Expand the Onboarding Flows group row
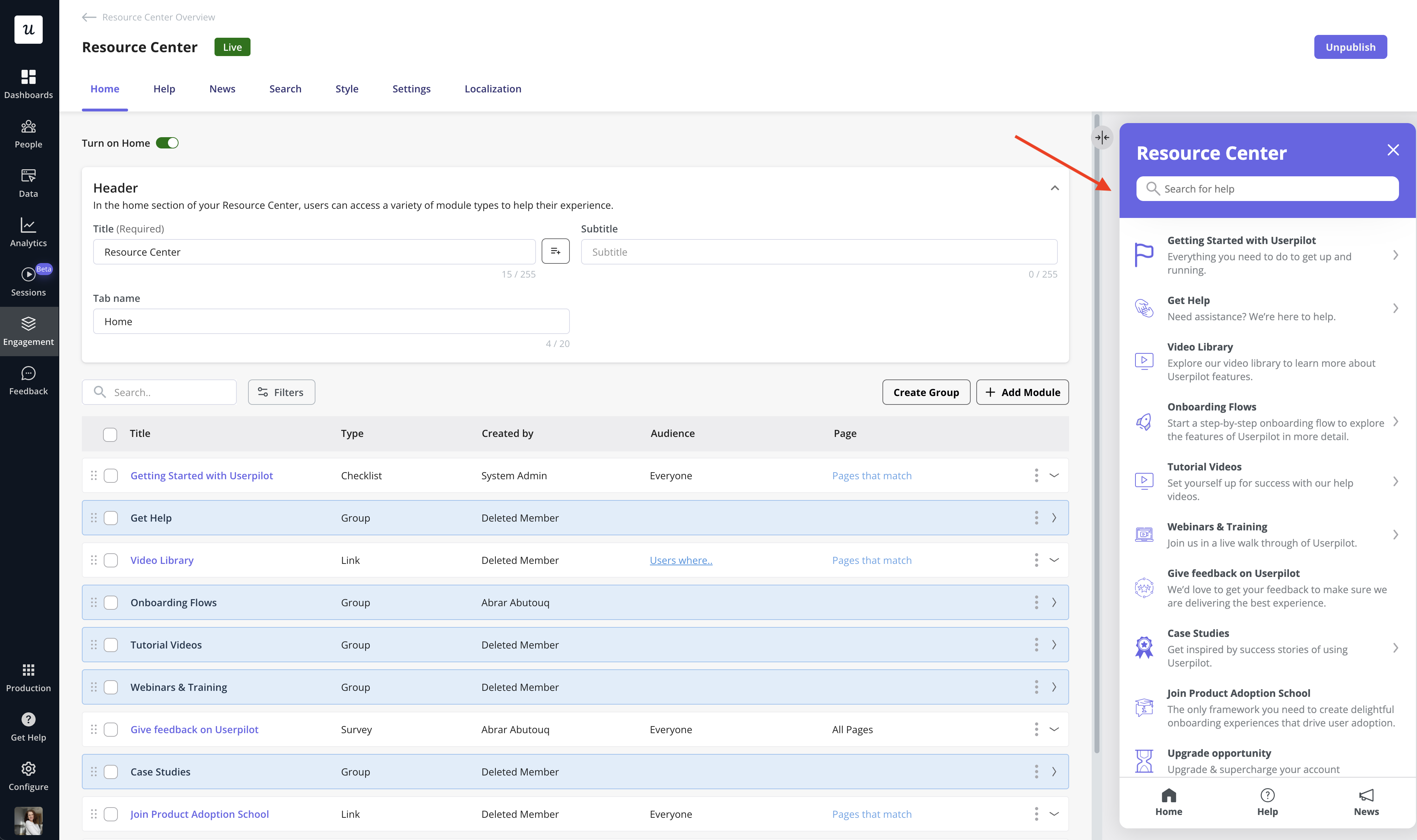 pyautogui.click(x=1054, y=602)
